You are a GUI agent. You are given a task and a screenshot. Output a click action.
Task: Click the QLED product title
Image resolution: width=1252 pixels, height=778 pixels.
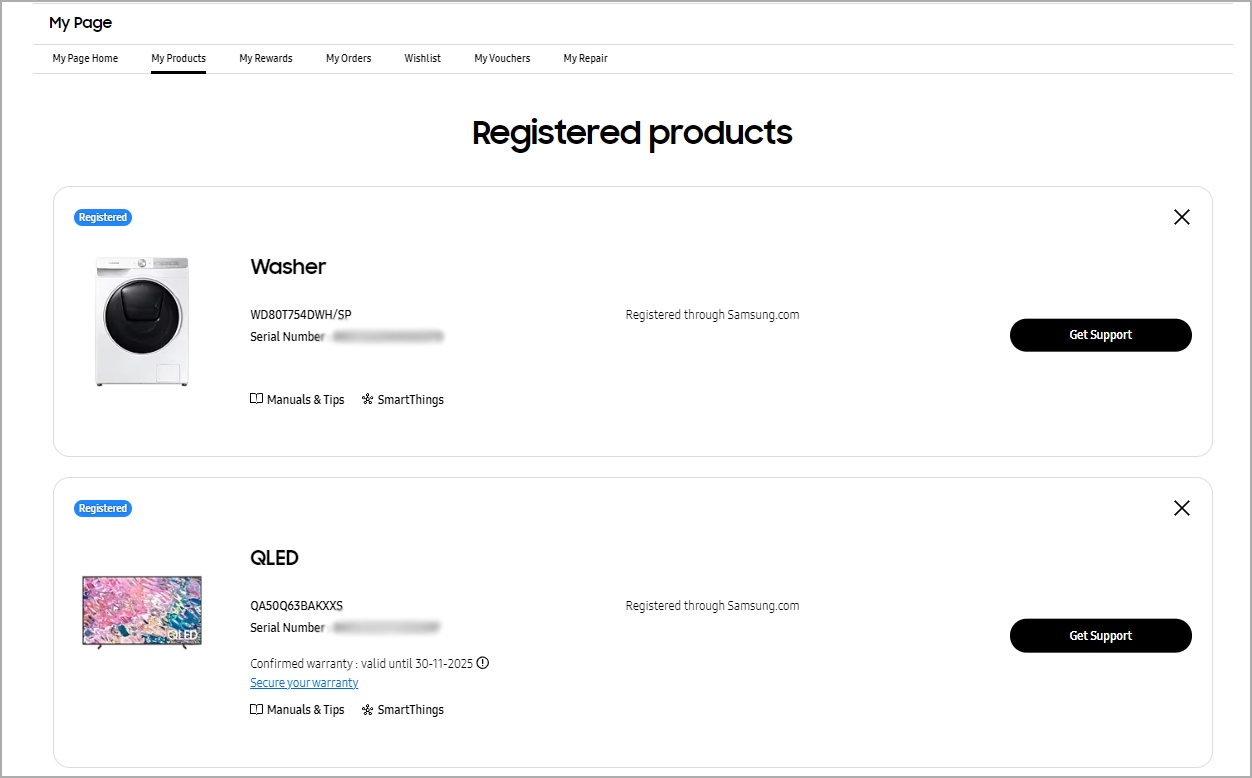(x=274, y=558)
